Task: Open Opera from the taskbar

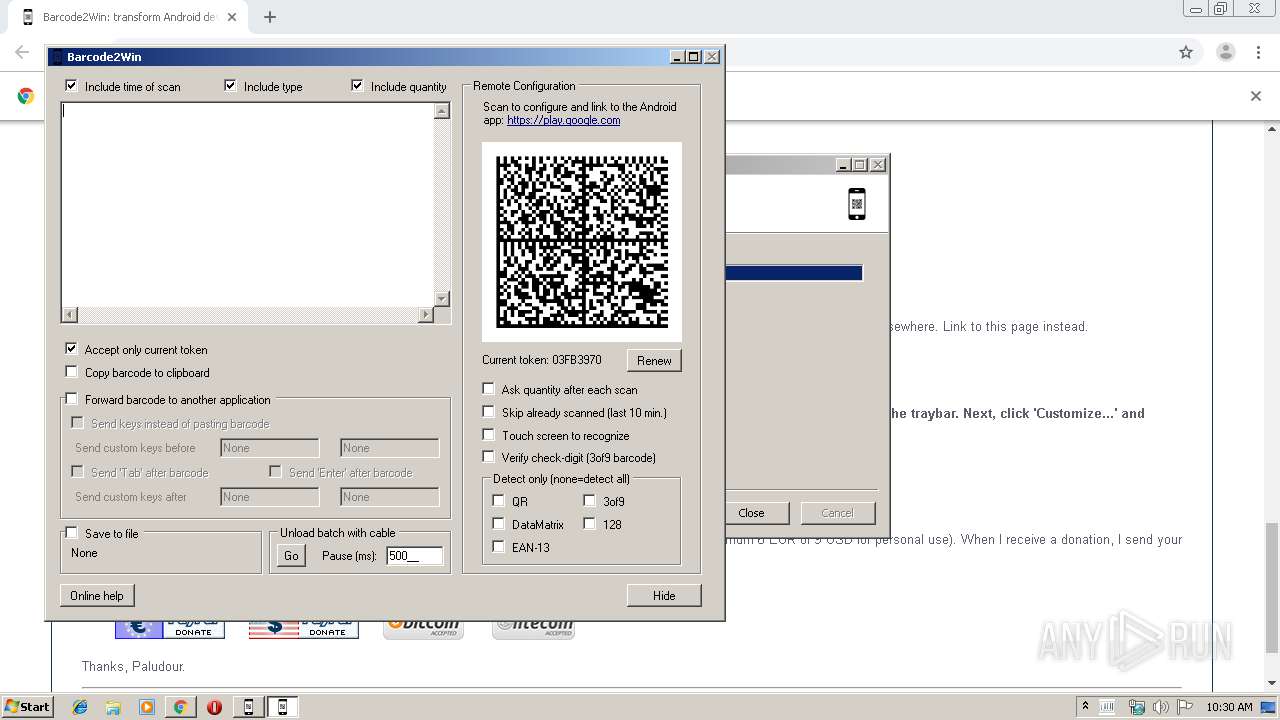Action: tap(214, 707)
